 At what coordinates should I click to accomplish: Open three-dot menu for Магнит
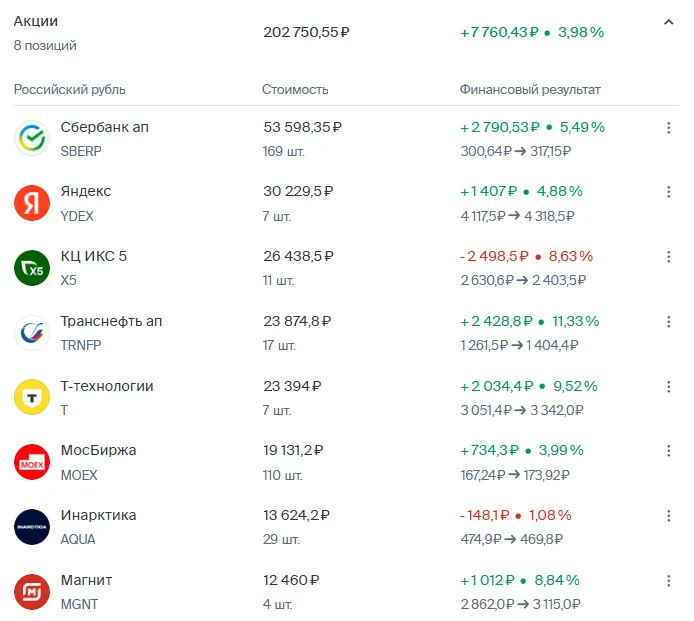click(668, 581)
